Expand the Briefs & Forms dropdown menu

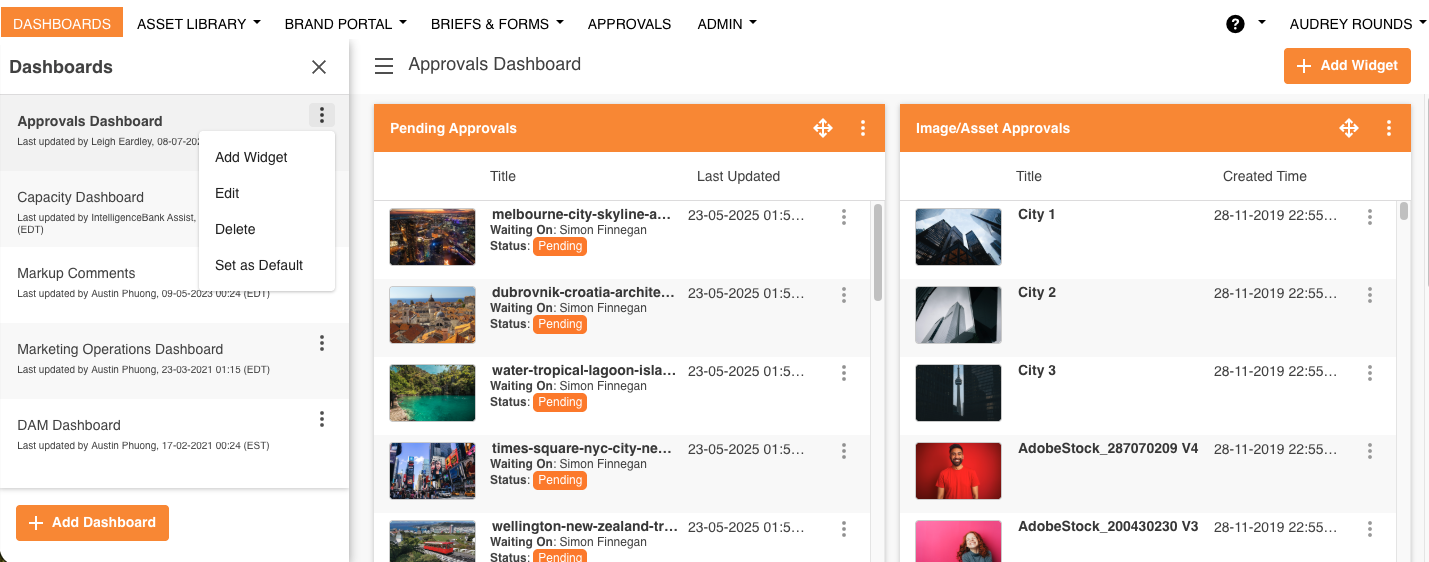coord(497,23)
